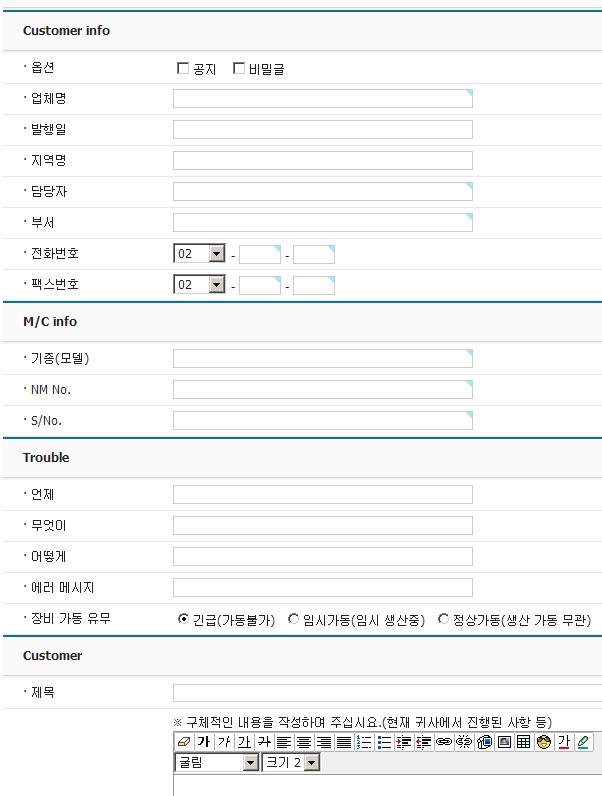Apply underline formatting in the editor toolbar
This screenshot has height=796, width=602.
tap(243, 742)
